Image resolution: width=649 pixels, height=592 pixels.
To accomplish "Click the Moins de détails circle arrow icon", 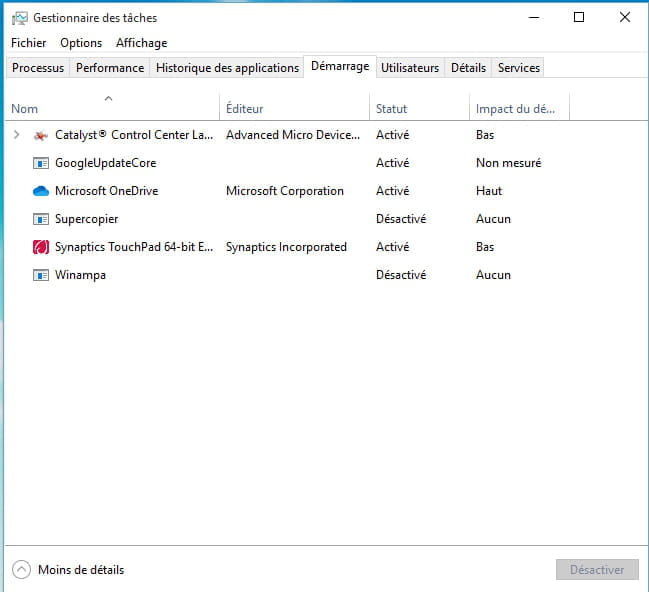I will [22, 570].
